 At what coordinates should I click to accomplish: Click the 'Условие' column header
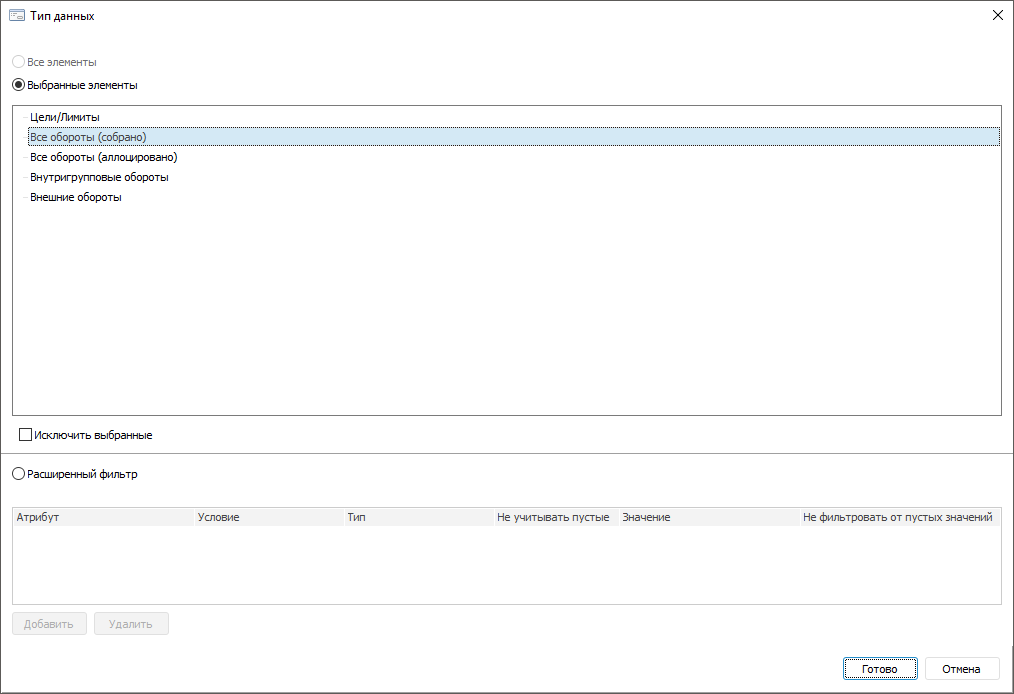269,517
